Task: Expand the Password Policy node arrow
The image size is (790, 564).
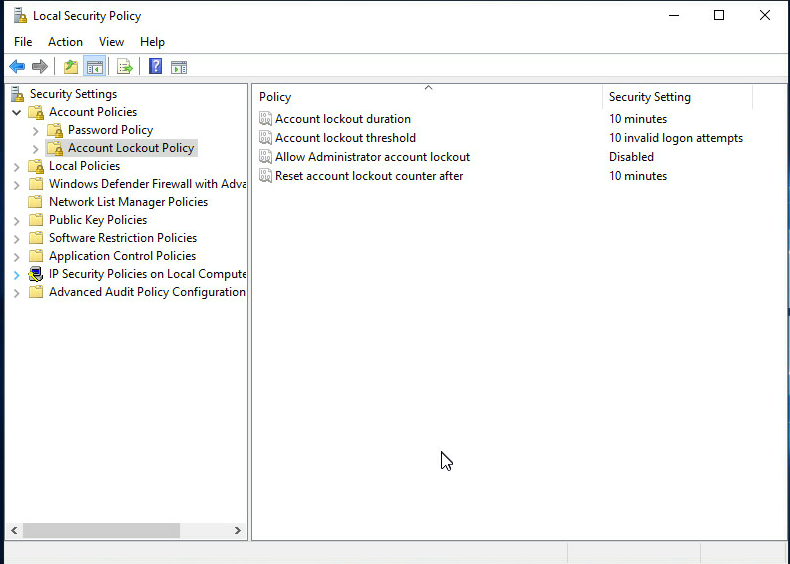Action: pos(36,131)
